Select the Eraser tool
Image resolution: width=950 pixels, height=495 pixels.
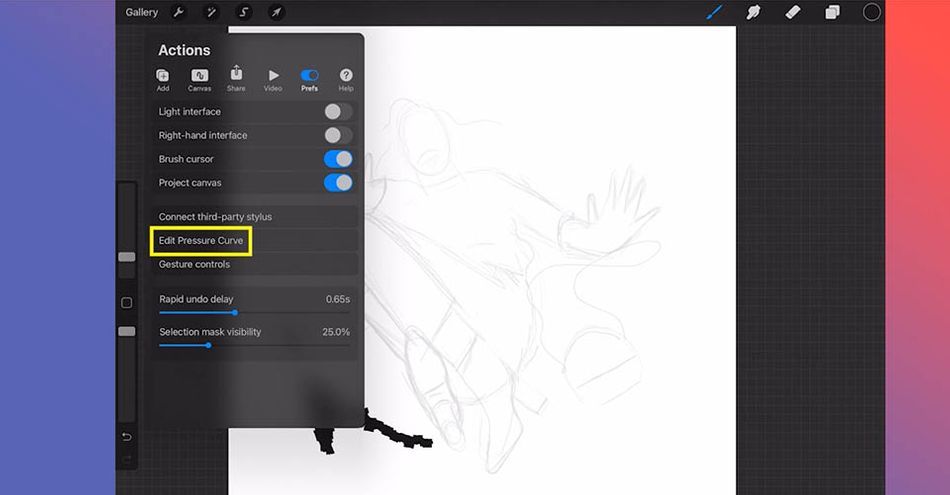(x=792, y=12)
